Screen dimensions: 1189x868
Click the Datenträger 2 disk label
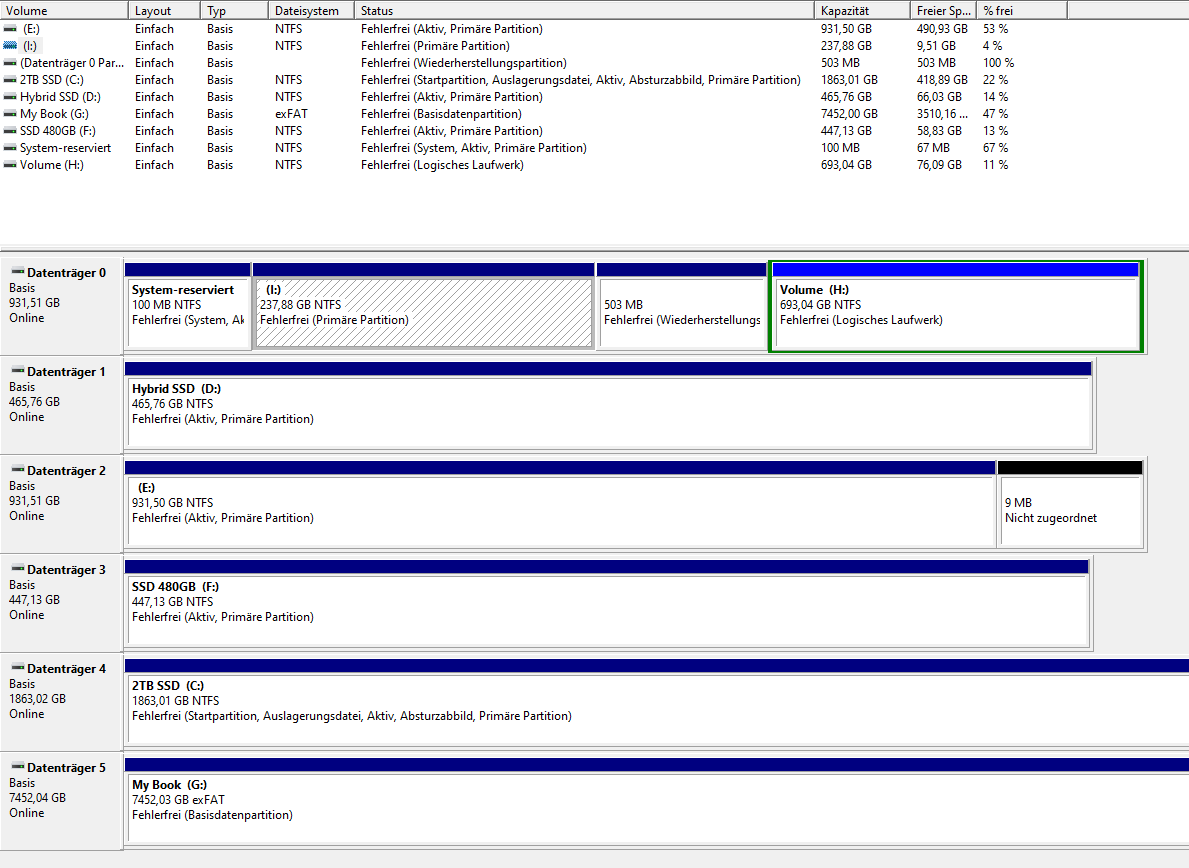coord(67,471)
